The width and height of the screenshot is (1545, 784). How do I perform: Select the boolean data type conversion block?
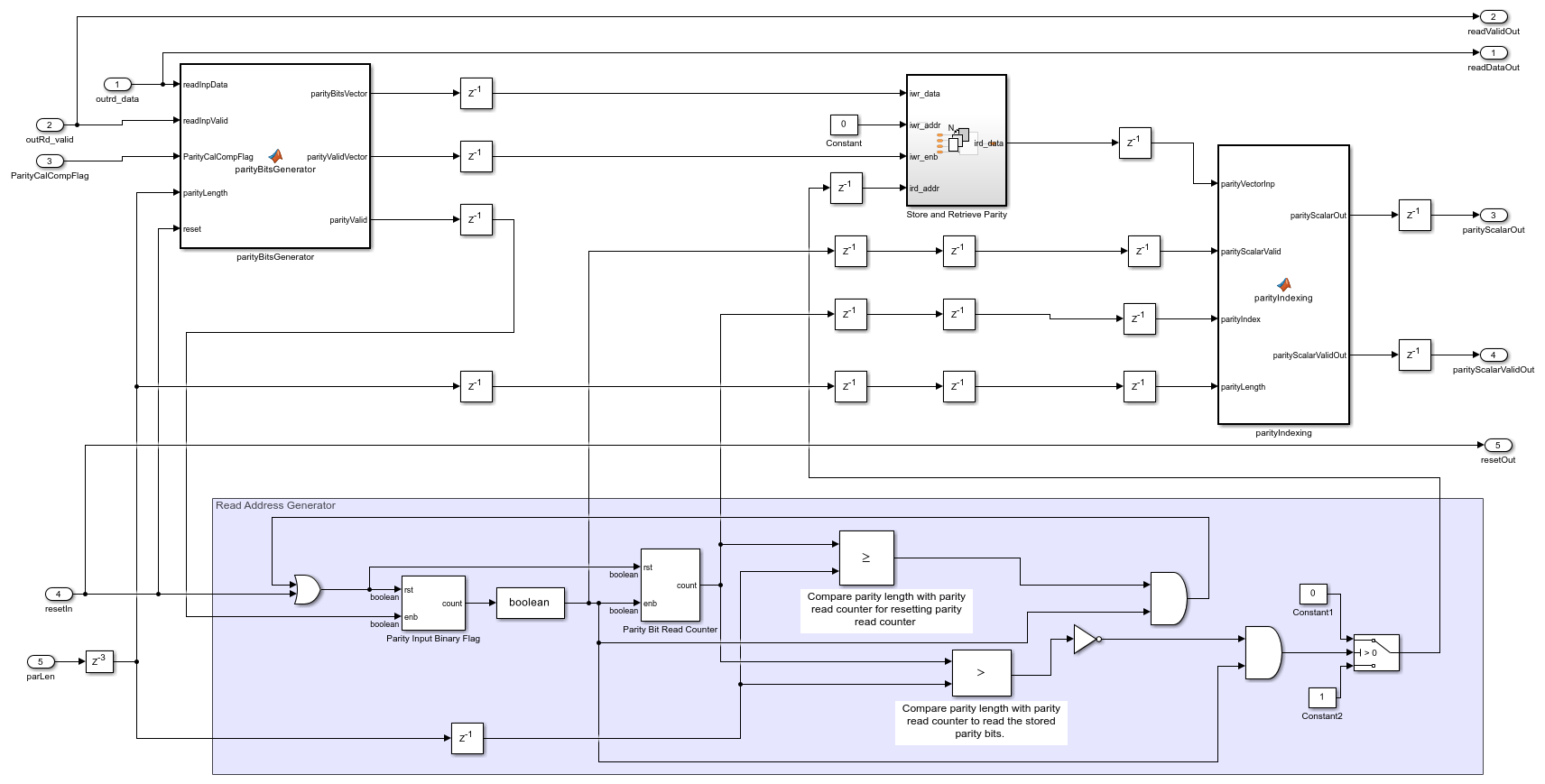pos(530,603)
